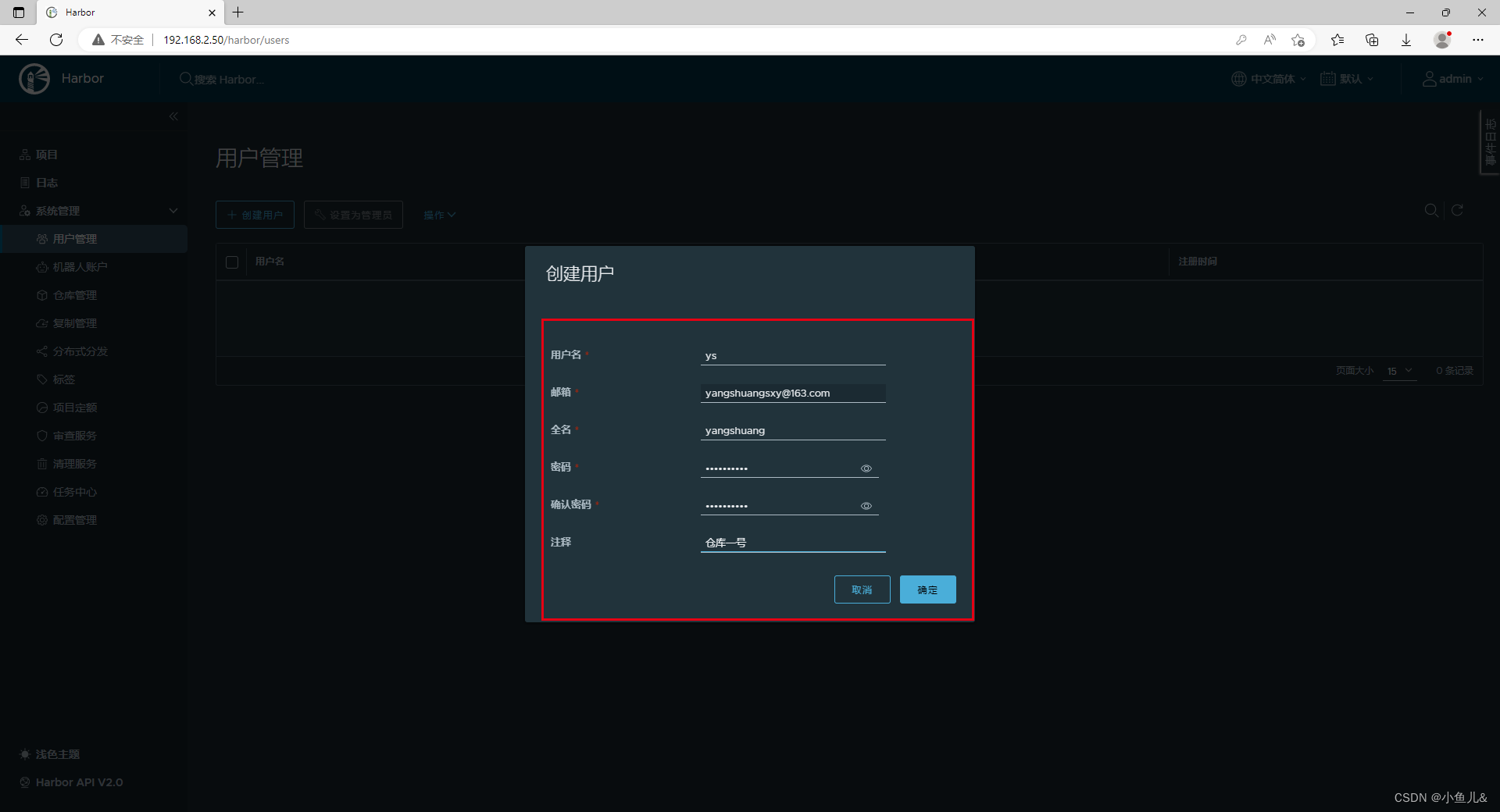Click the 搜索 Harbor search field
This screenshot has width=1500, height=812.
(229, 79)
